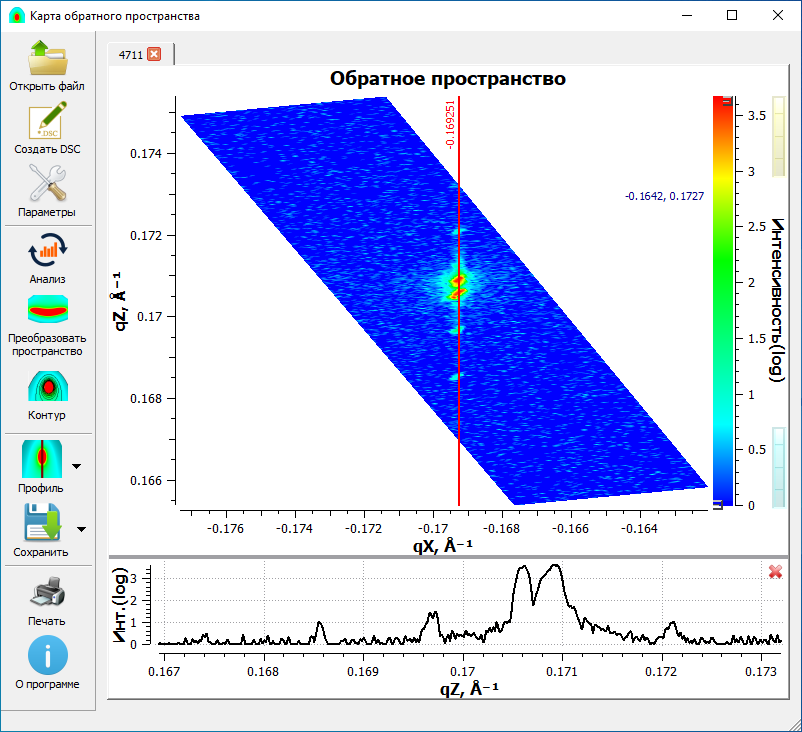Launch the Анализ tool
Viewport: 802px width, 732px height.
tap(47, 250)
